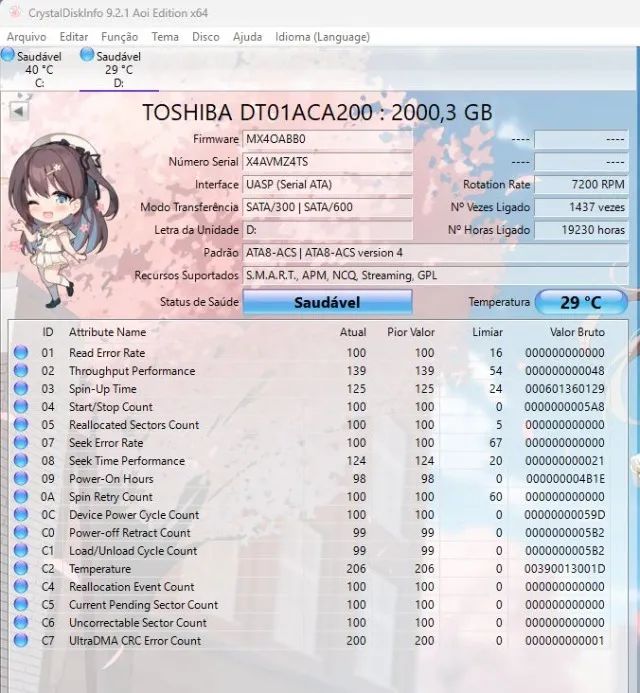Select the UltraDMA CRC Error Count name

[x=135, y=640]
